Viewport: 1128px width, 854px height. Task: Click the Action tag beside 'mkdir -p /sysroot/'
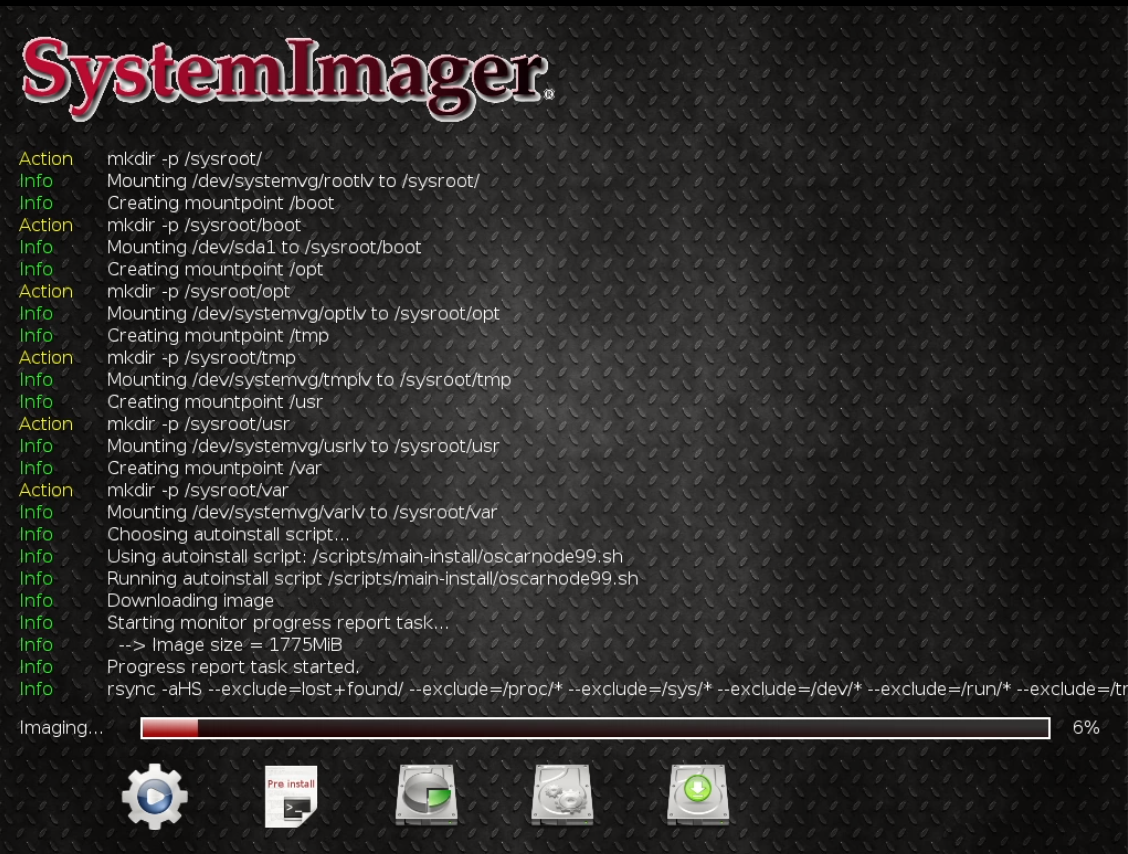click(x=45, y=159)
